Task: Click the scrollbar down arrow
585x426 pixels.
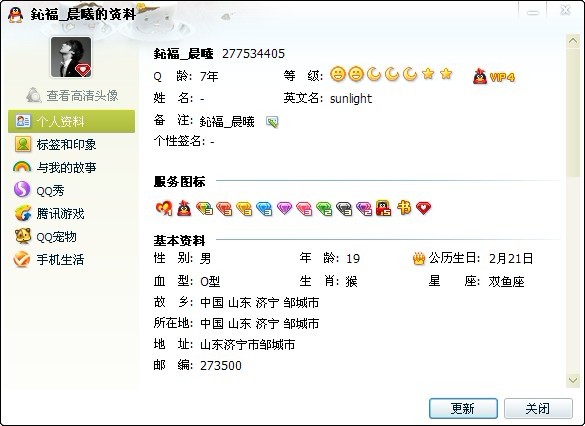Action: [573, 380]
